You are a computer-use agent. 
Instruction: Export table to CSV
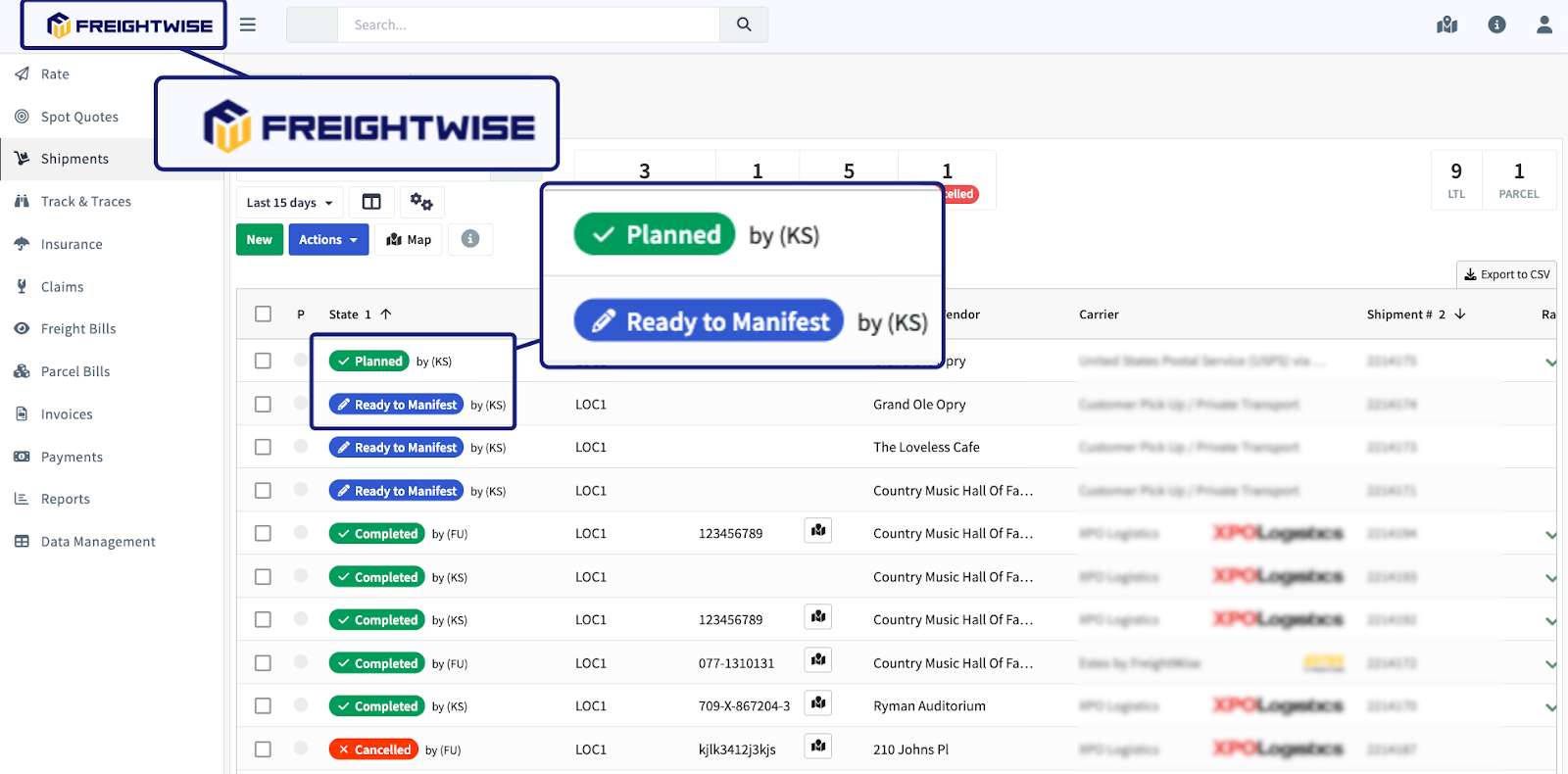click(1506, 274)
